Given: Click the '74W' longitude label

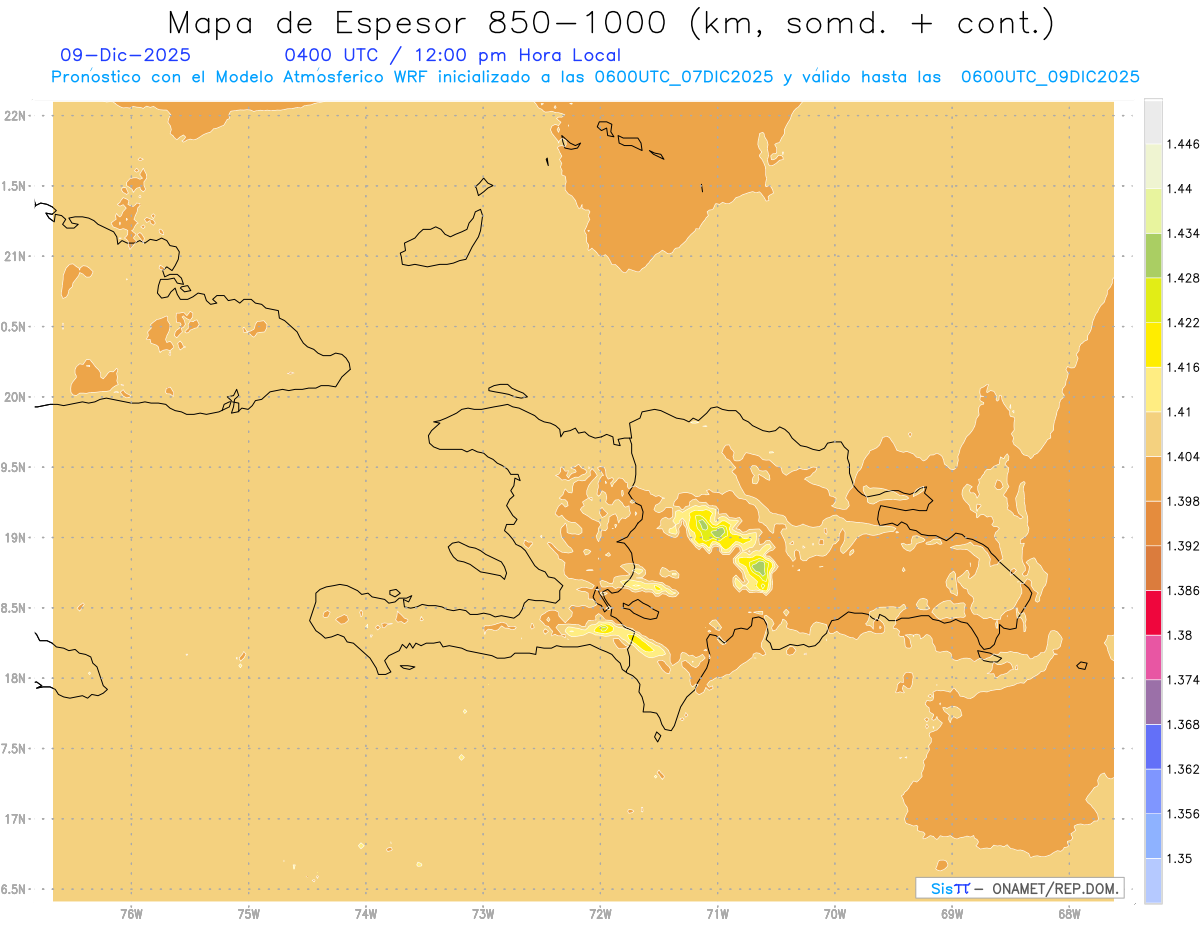Looking at the screenshot, I should point(366,914).
